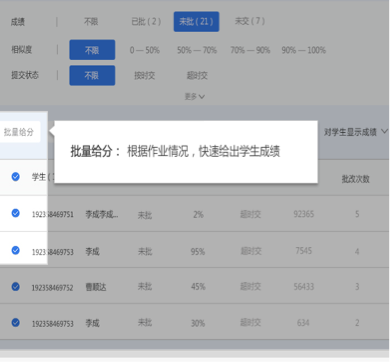Click the value 634
The height and width of the screenshot is (362, 390).
coord(303,323)
